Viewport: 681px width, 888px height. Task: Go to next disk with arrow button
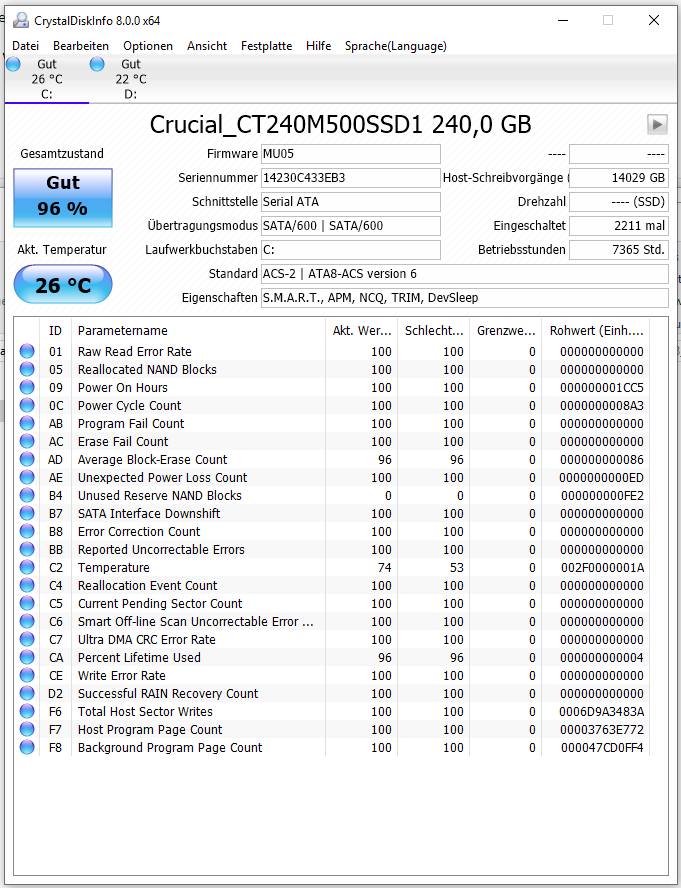point(657,124)
